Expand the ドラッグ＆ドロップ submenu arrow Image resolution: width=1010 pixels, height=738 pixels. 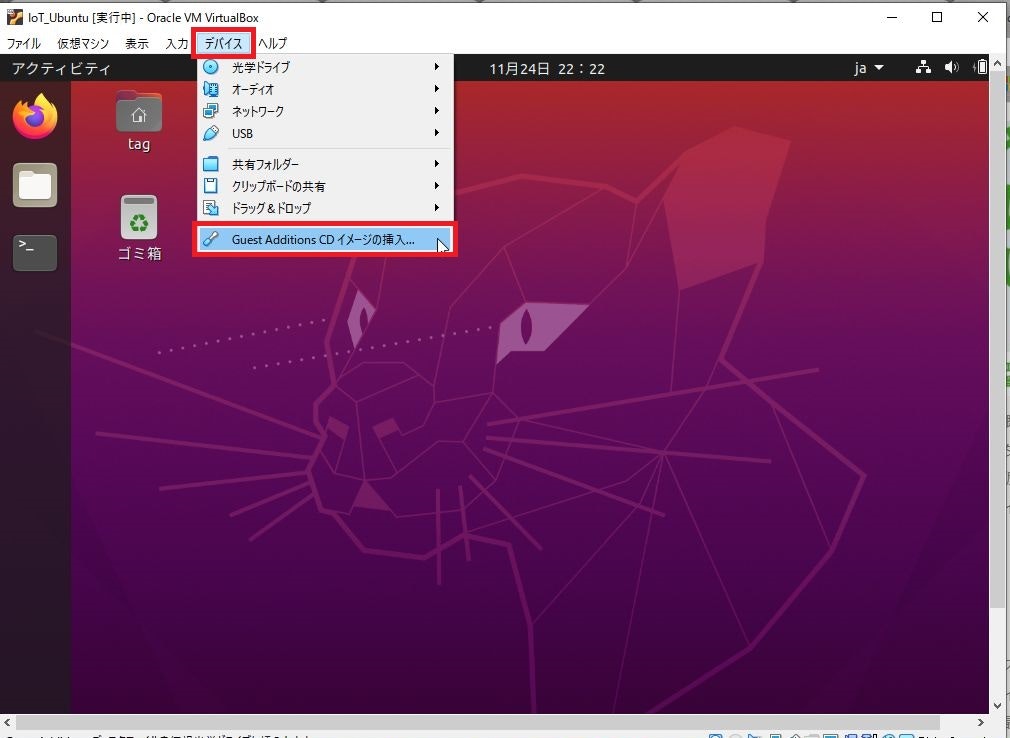(437, 207)
